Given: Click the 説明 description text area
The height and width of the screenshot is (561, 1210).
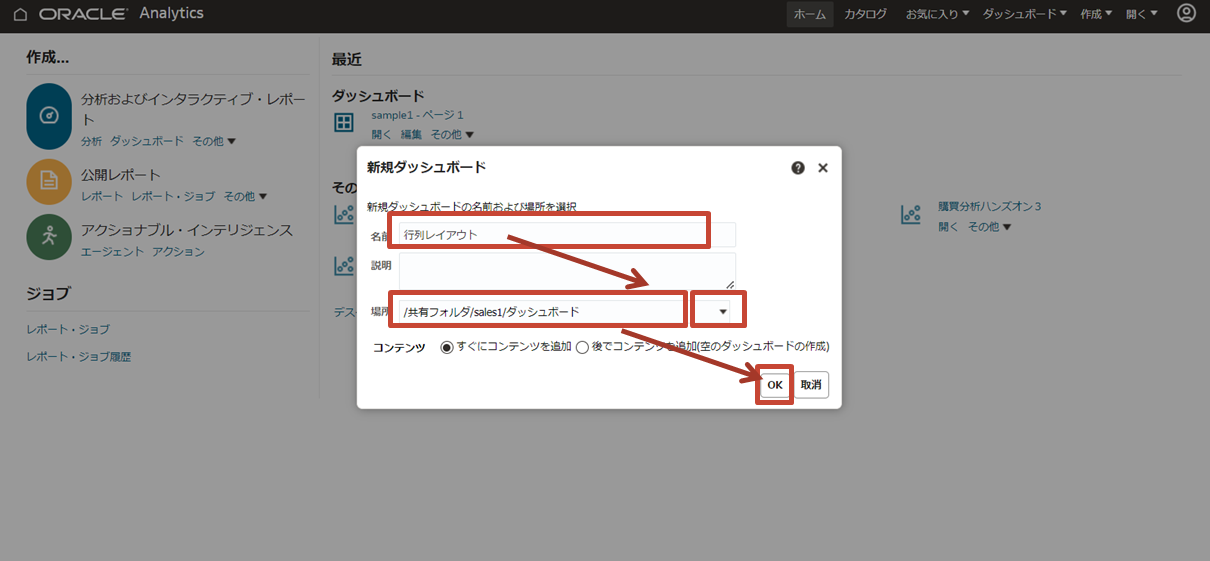Looking at the screenshot, I should point(567,271).
